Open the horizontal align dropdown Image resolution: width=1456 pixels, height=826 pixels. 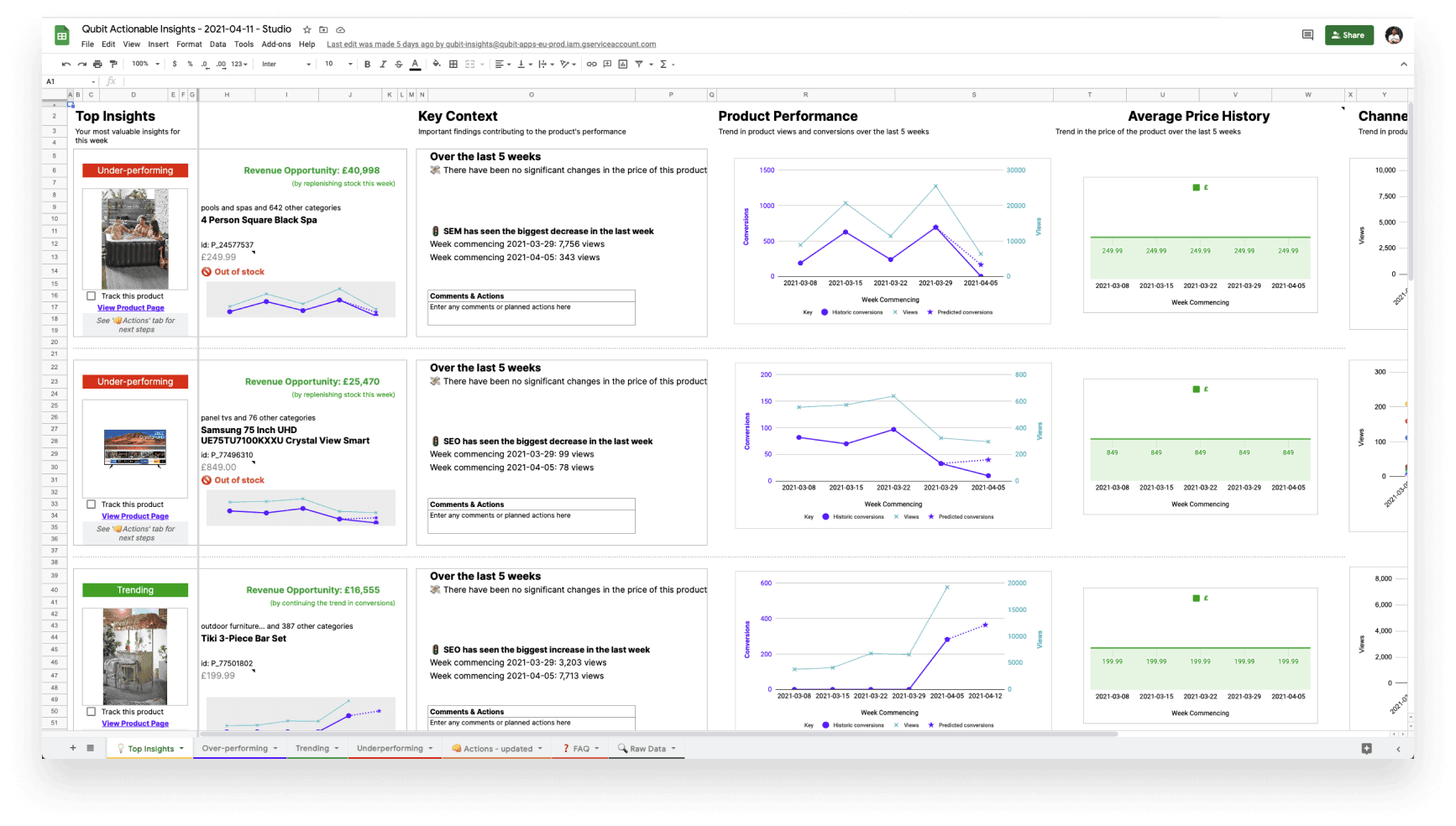(502, 64)
